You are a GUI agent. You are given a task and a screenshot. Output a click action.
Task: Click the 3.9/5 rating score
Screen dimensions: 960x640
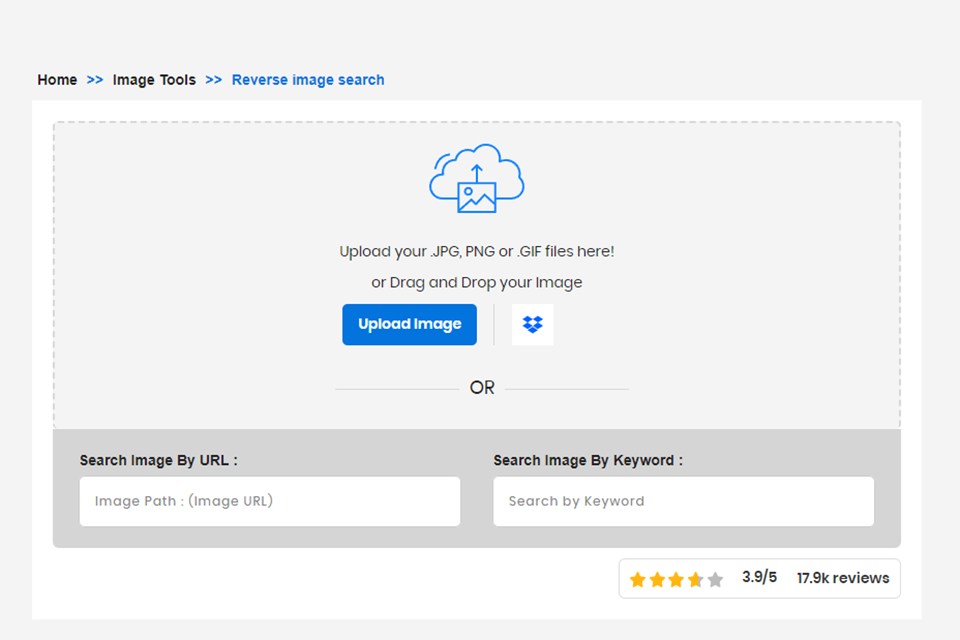[x=759, y=578]
